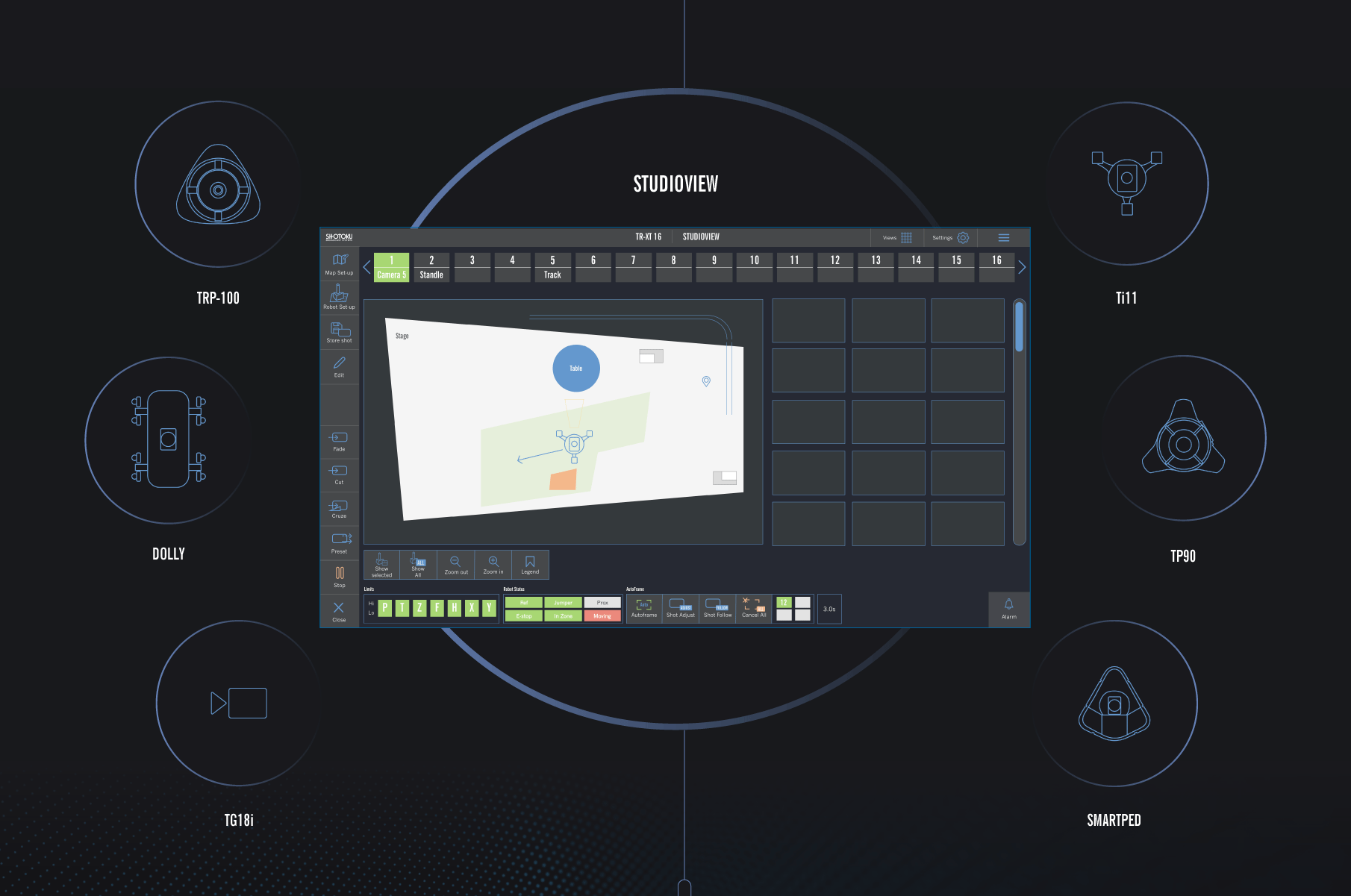Toggle the Z axis limit indicator
This screenshot has width=1351, height=896.
tap(419, 608)
